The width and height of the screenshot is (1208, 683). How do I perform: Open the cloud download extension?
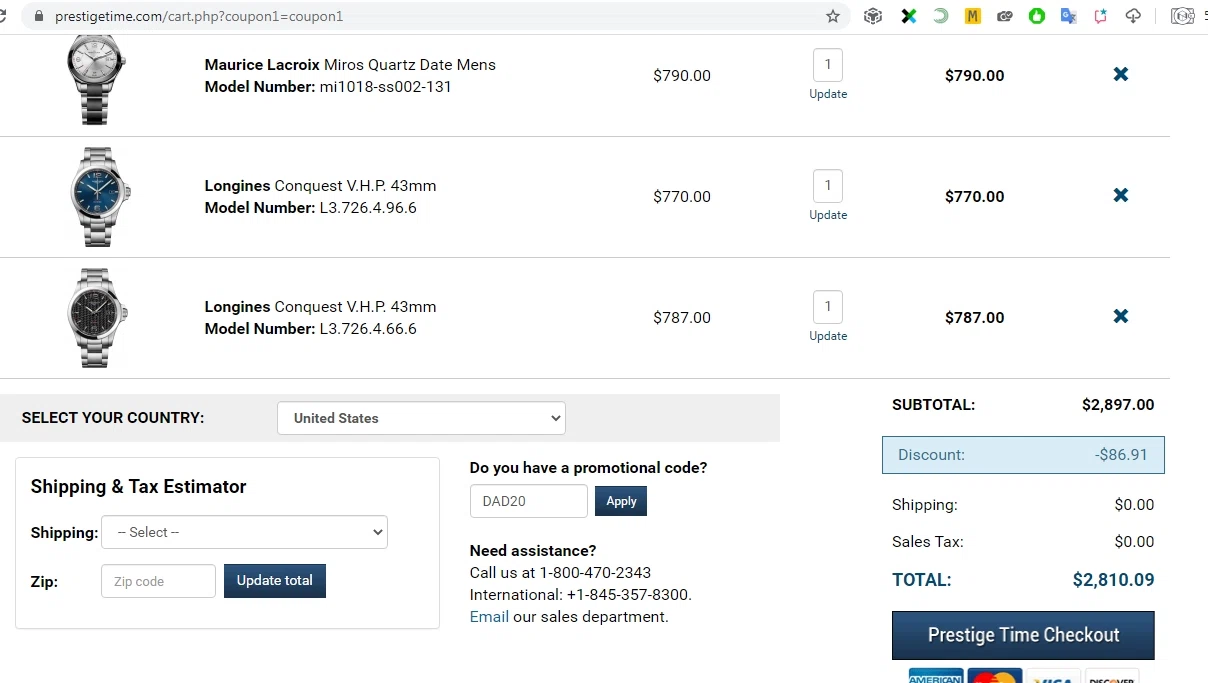click(1133, 16)
